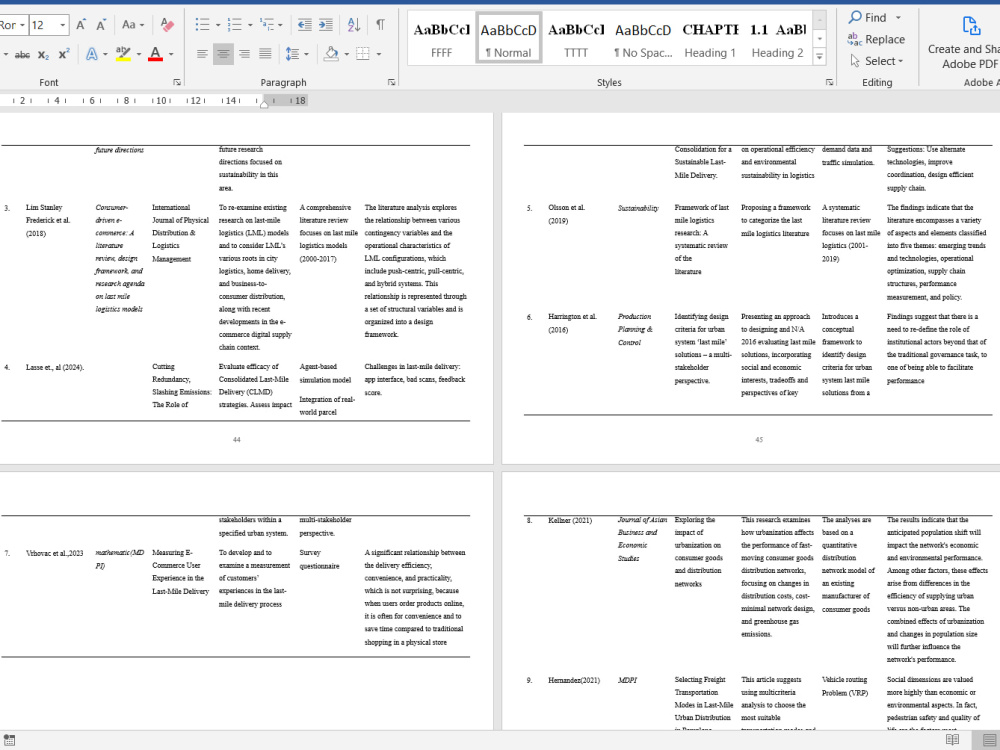Increase the paragraph indent
1000x750 pixels.
coord(326,25)
